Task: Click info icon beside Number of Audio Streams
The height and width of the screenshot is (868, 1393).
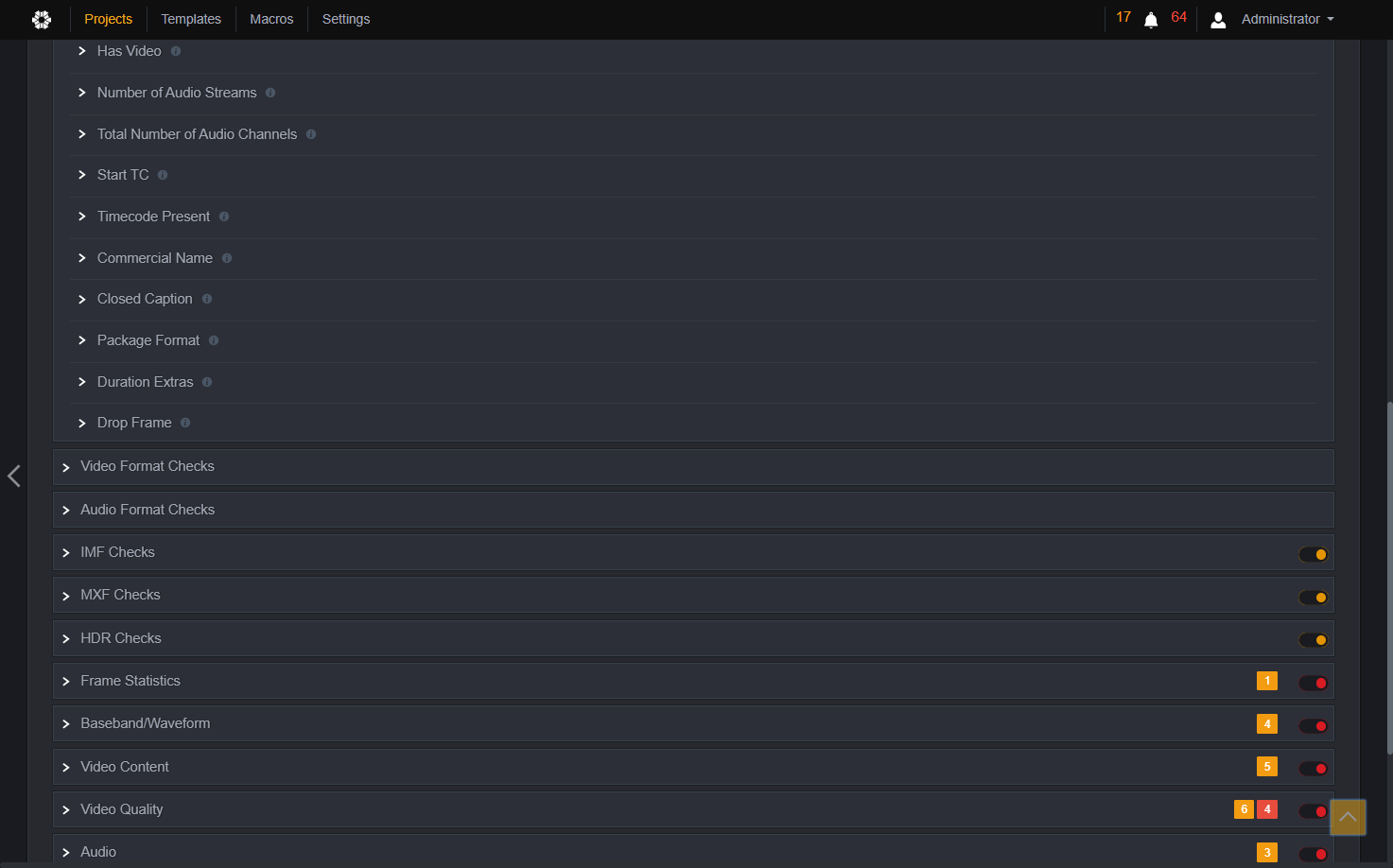Action: coord(270,93)
